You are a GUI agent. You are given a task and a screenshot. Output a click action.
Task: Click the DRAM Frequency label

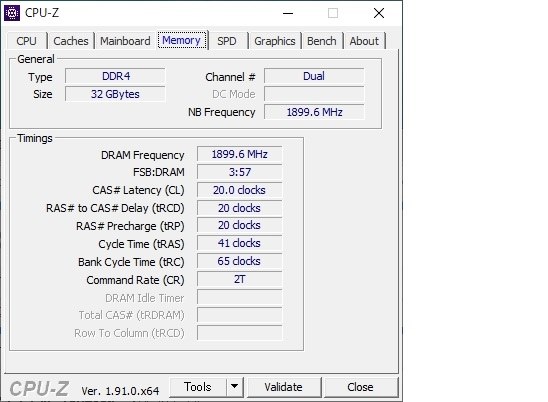click(x=143, y=155)
